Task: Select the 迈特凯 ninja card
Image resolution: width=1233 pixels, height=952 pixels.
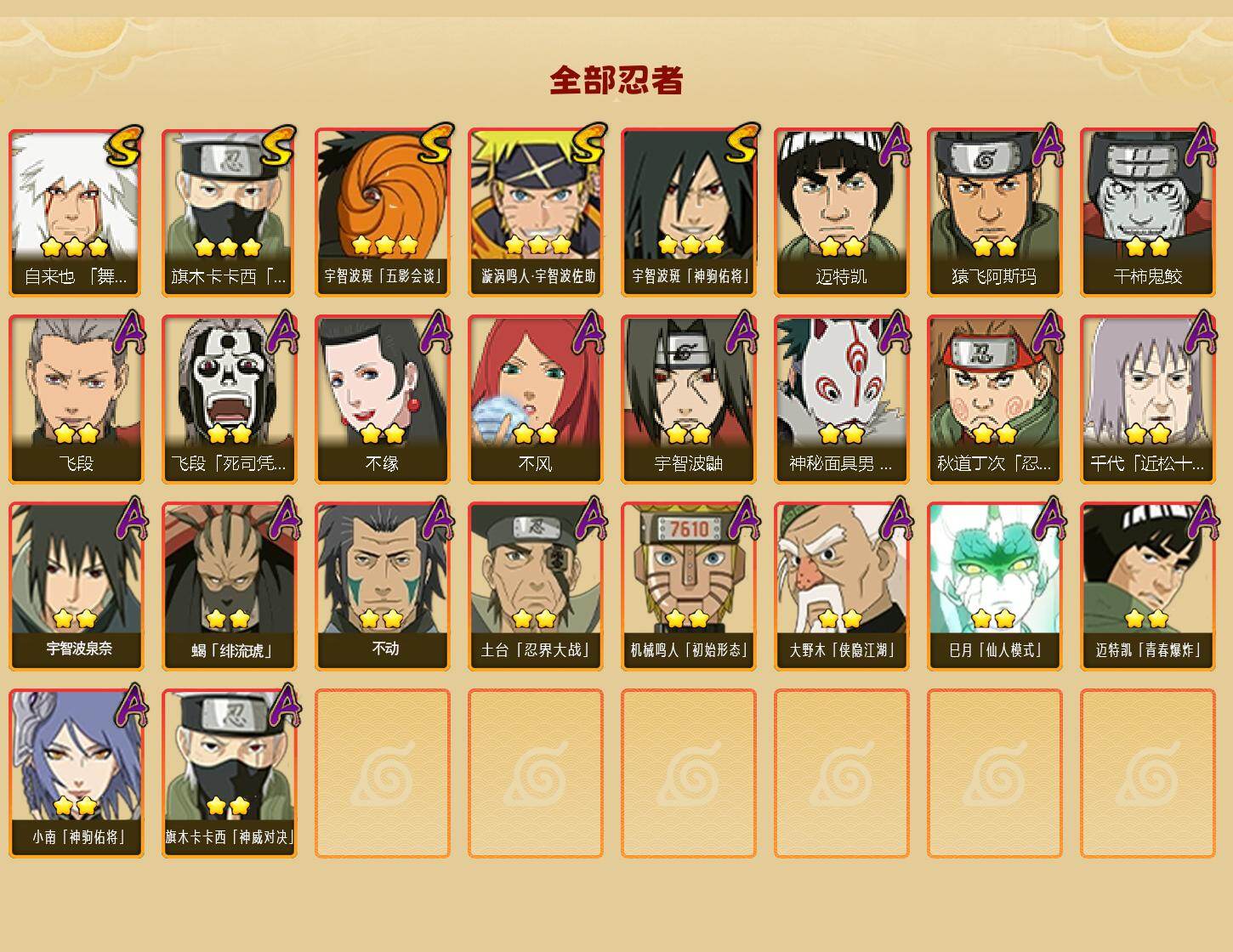Action: [842, 212]
